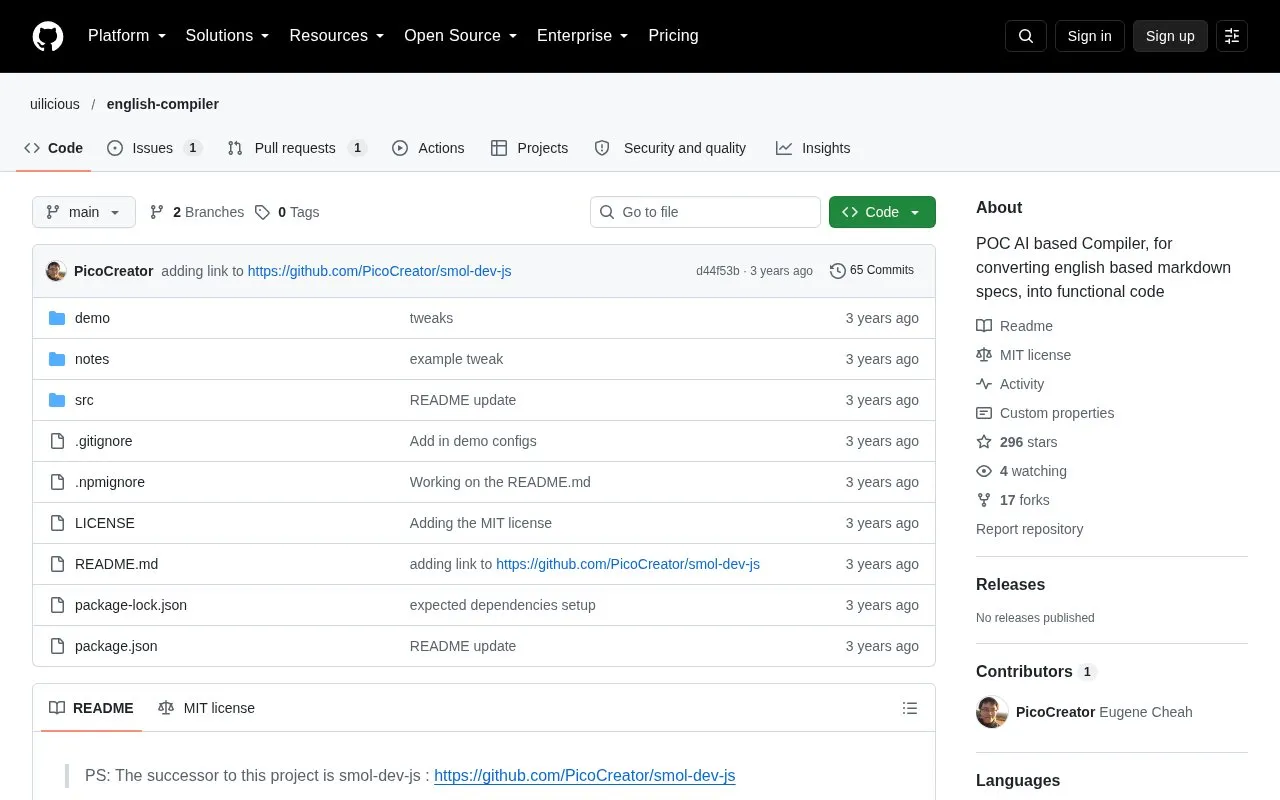View 0 Tags link
This screenshot has height=800, width=1280.
[287, 212]
